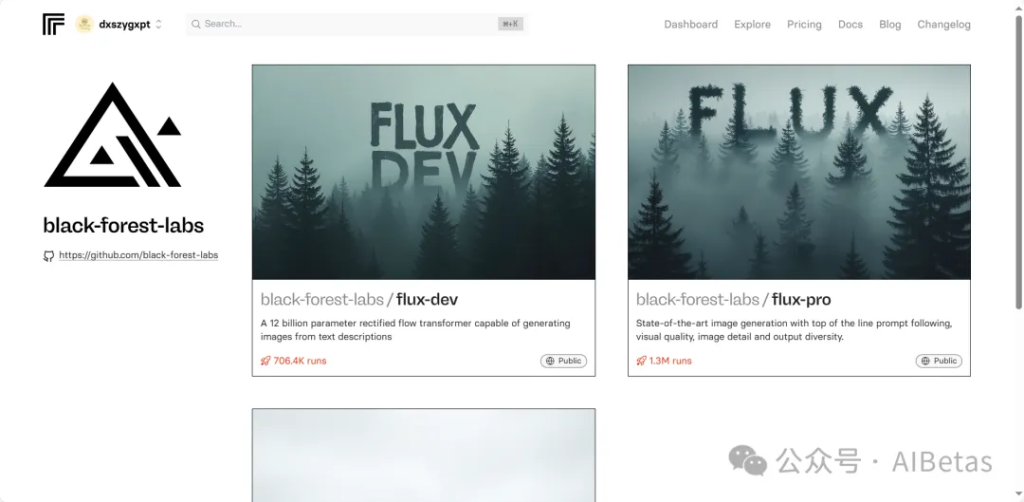The width and height of the screenshot is (1024, 502).
Task: Expand the dxszygxpt account switcher
Action: point(159,24)
